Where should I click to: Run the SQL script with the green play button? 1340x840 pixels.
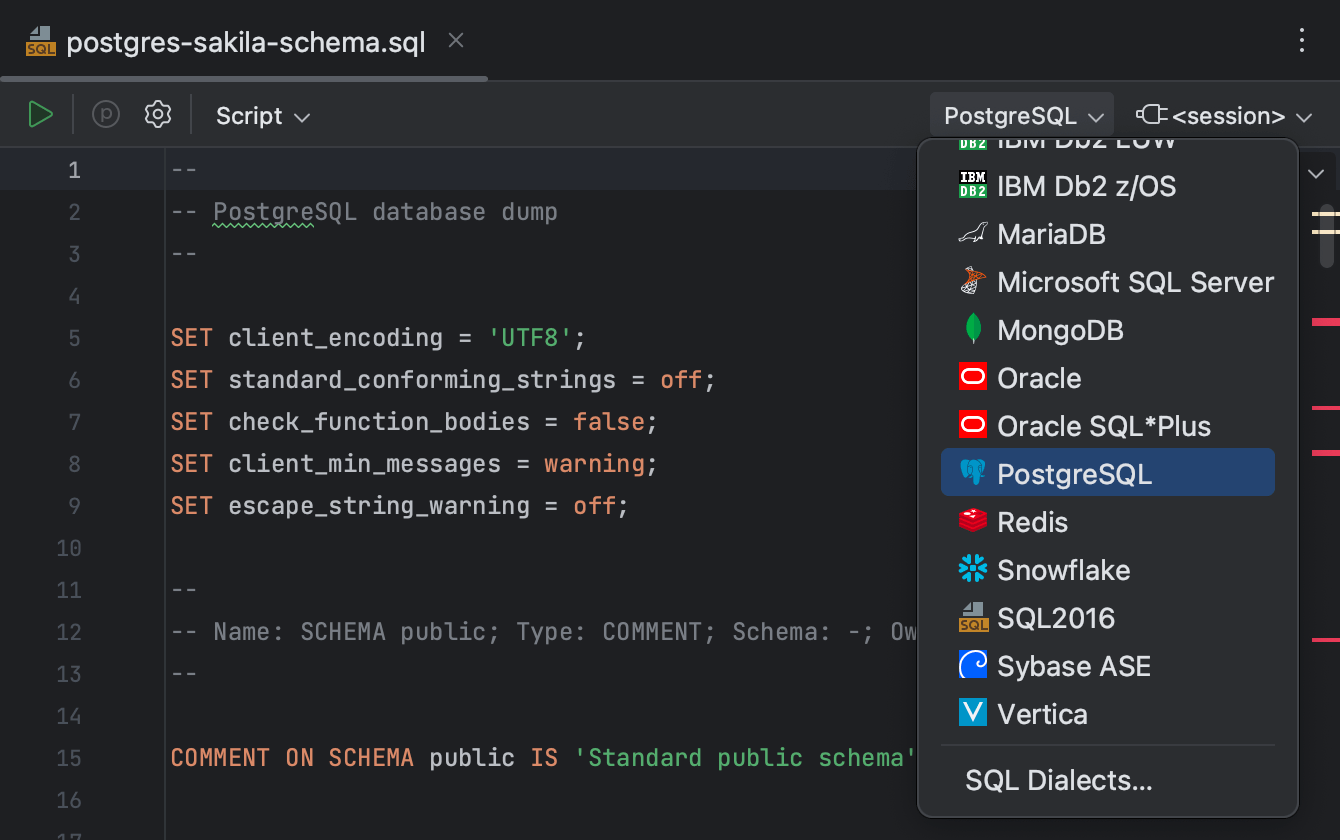[x=41, y=114]
